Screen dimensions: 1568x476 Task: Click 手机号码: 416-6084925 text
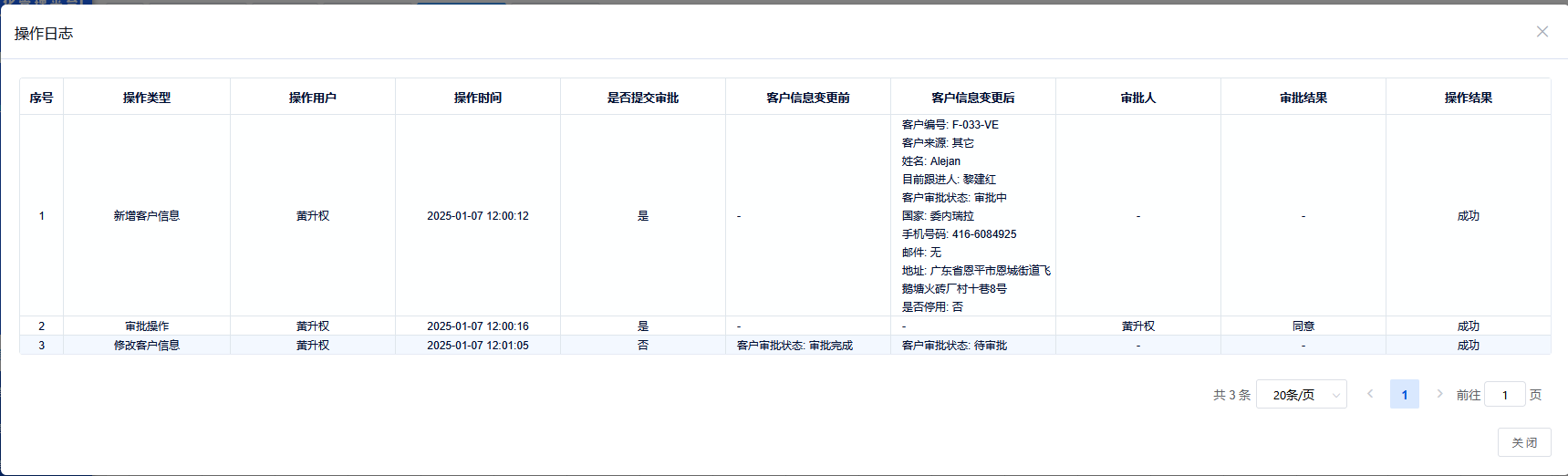pyautogui.click(x=960, y=234)
